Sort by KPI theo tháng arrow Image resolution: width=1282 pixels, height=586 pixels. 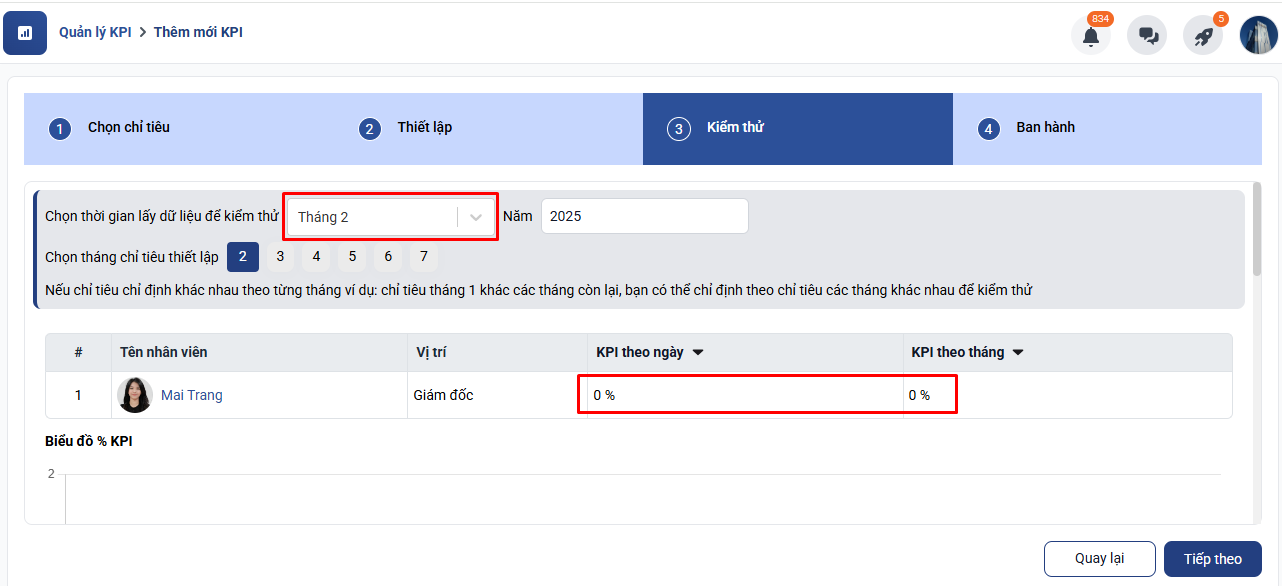(x=1018, y=352)
